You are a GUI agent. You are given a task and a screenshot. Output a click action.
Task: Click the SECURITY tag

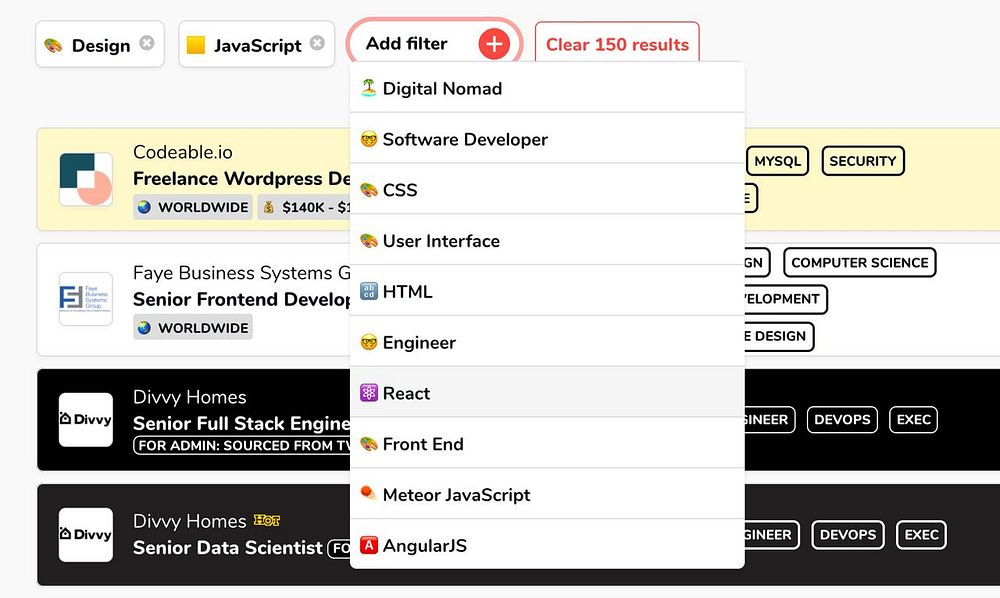[863, 161]
